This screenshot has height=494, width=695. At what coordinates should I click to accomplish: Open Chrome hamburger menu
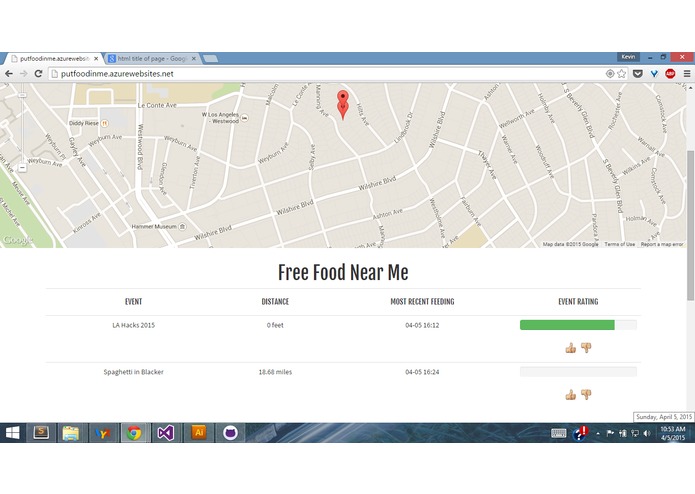pyautogui.click(x=687, y=74)
